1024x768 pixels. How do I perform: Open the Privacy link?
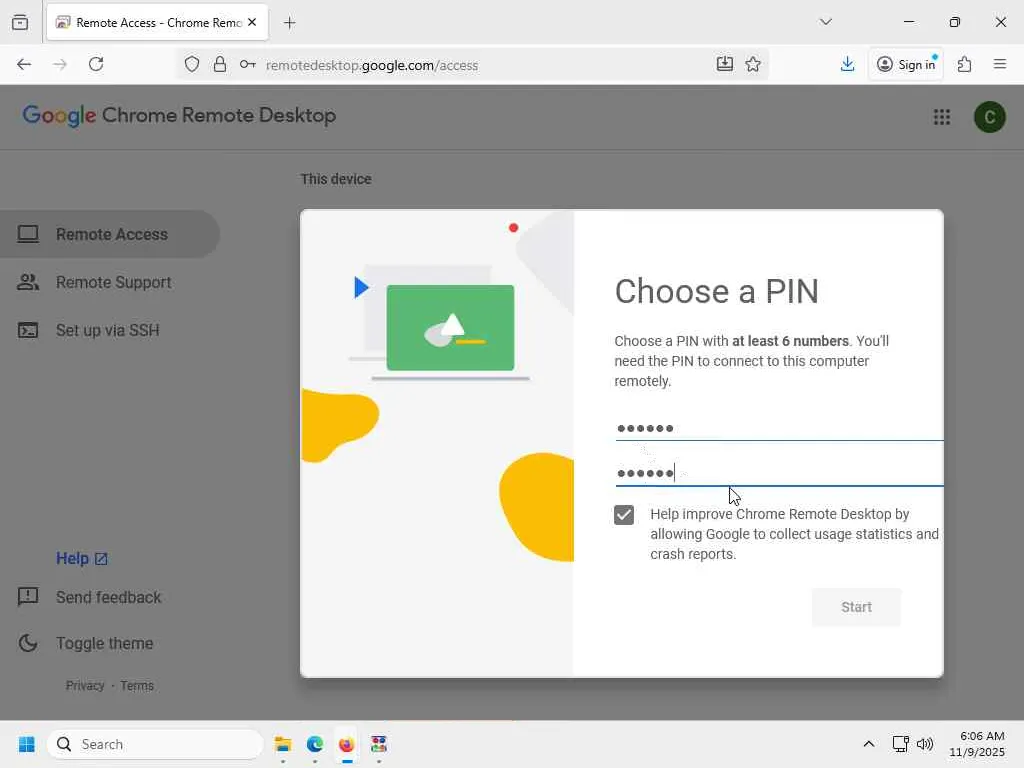click(x=85, y=686)
